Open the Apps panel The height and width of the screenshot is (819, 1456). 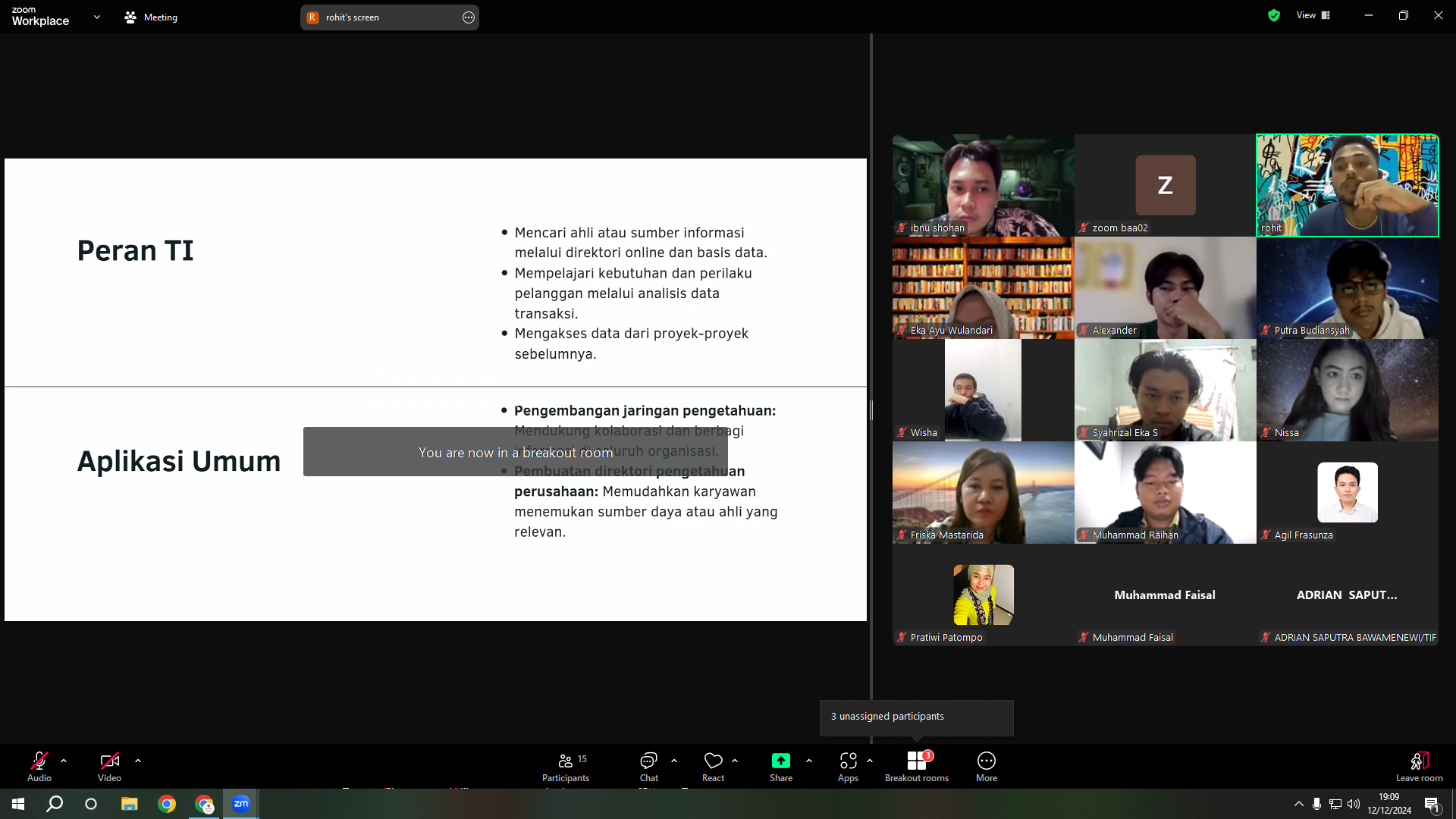pos(849,766)
